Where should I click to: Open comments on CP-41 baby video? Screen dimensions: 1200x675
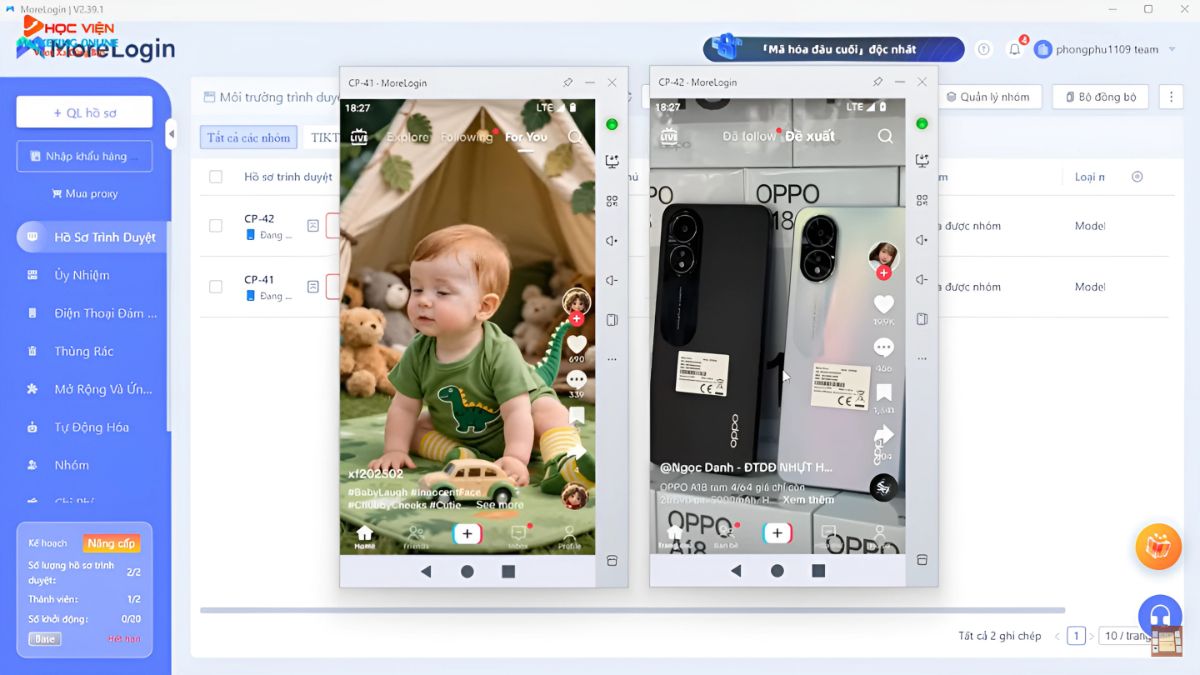tap(576, 380)
